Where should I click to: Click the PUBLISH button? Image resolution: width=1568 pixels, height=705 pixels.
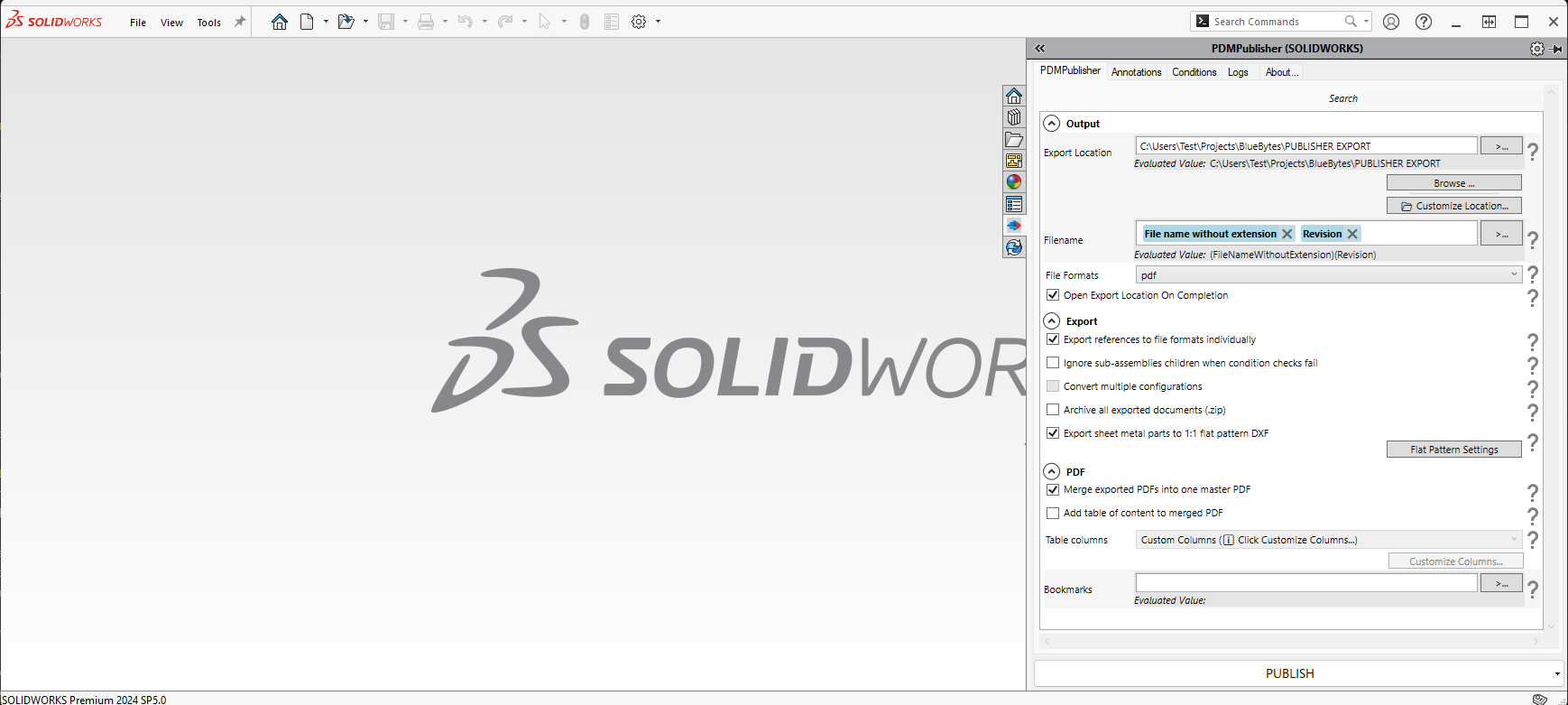point(1289,673)
